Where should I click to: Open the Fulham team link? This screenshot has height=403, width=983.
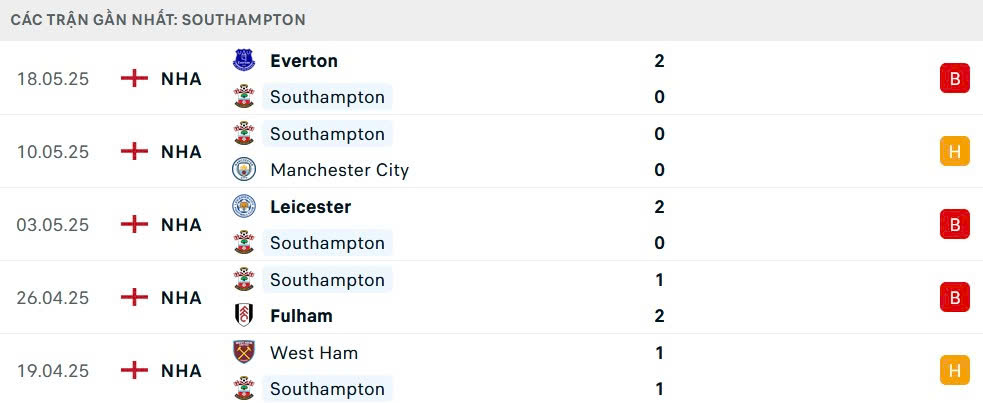pyautogui.click(x=301, y=316)
